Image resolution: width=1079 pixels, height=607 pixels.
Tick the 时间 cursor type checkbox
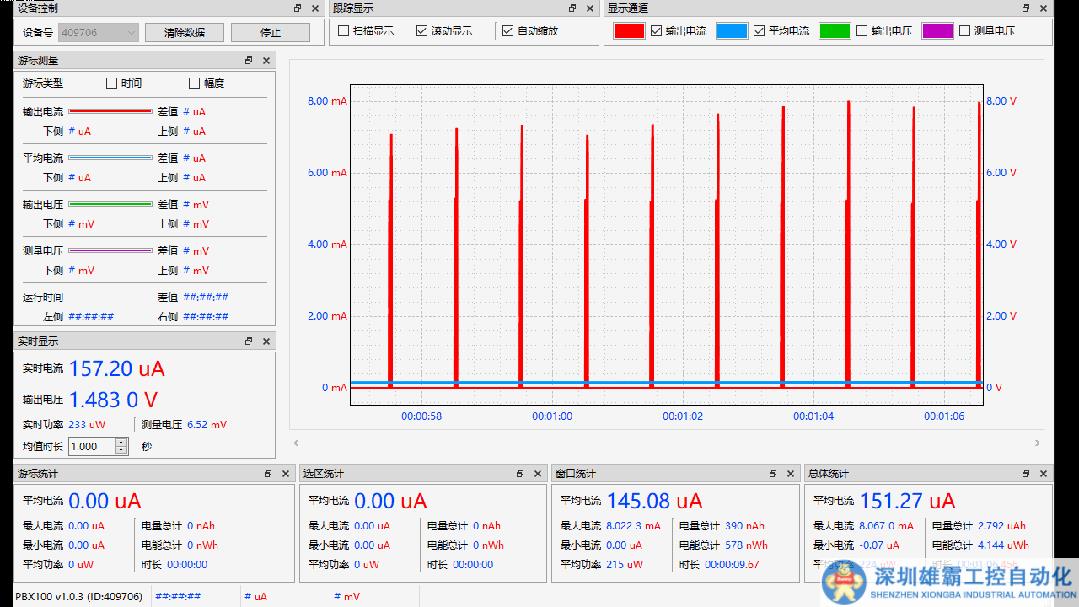[111, 83]
